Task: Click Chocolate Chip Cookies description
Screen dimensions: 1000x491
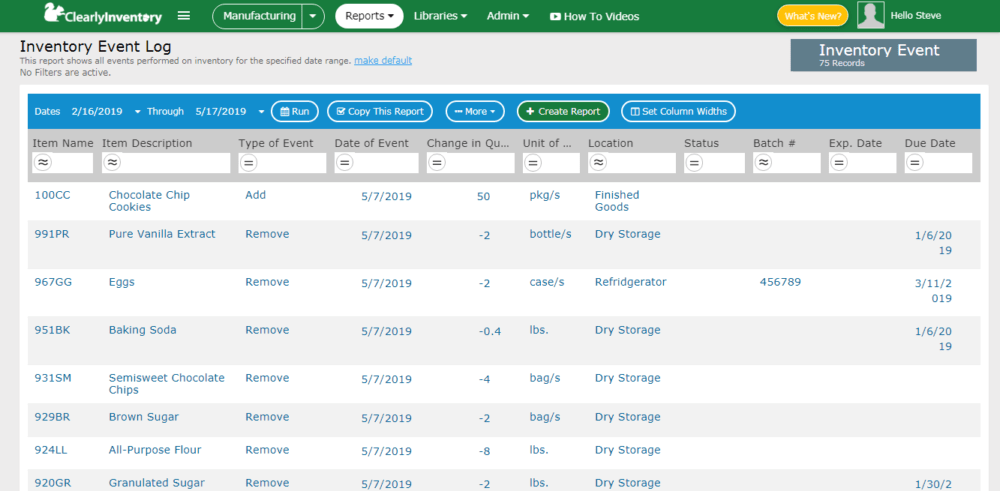Action: (x=149, y=201)
